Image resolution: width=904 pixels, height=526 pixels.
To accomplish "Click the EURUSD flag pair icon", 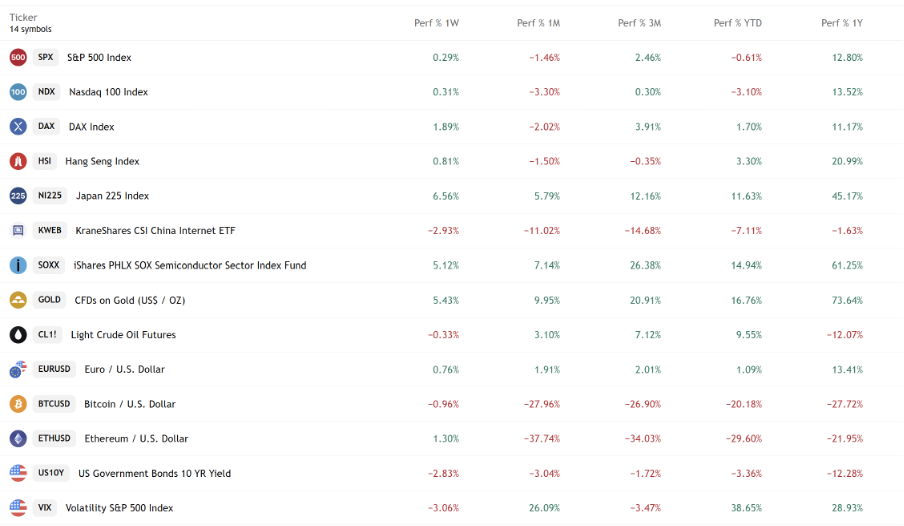I will 18,370.
